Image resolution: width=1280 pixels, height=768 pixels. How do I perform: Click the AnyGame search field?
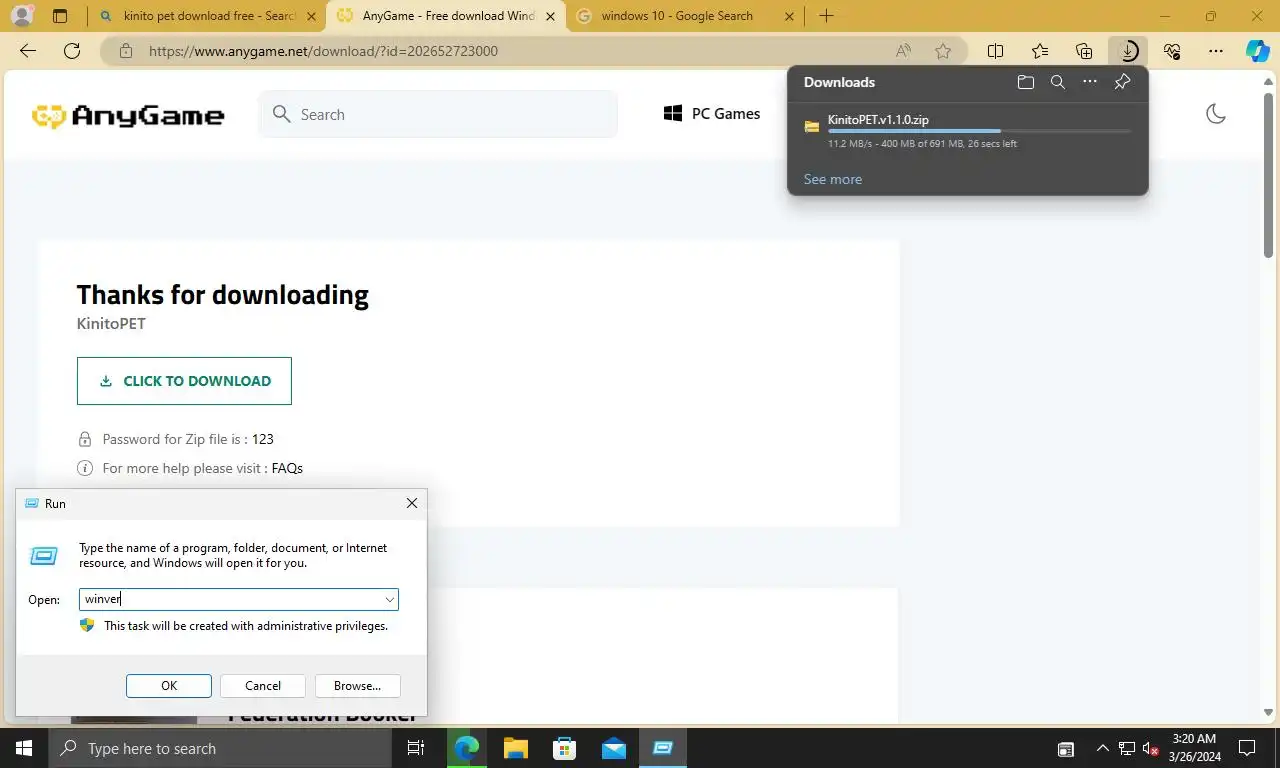(x=438, y=114)
